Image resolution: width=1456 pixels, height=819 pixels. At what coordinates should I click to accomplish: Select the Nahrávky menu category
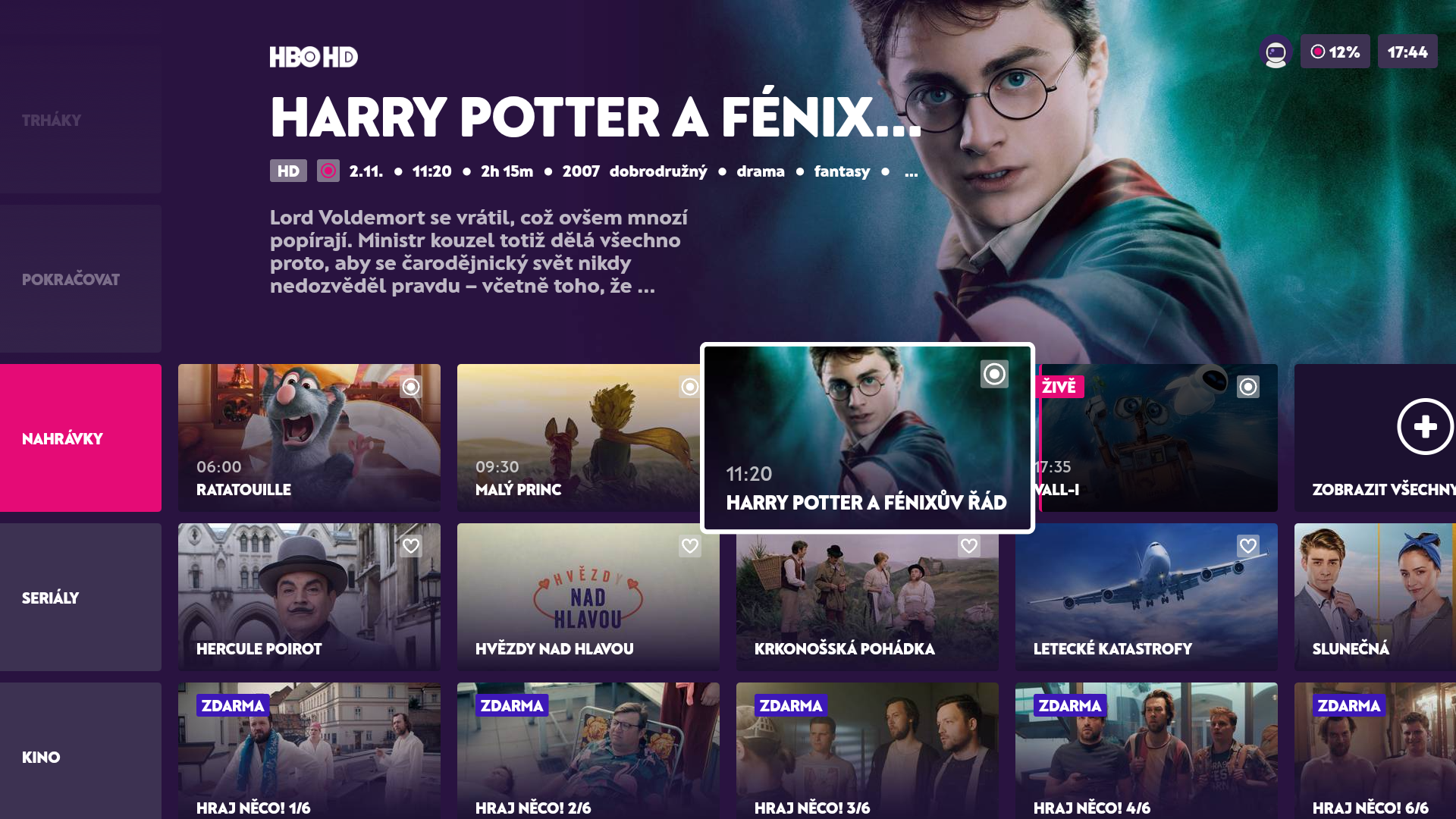pyautogui.click(x=80, y=438)
